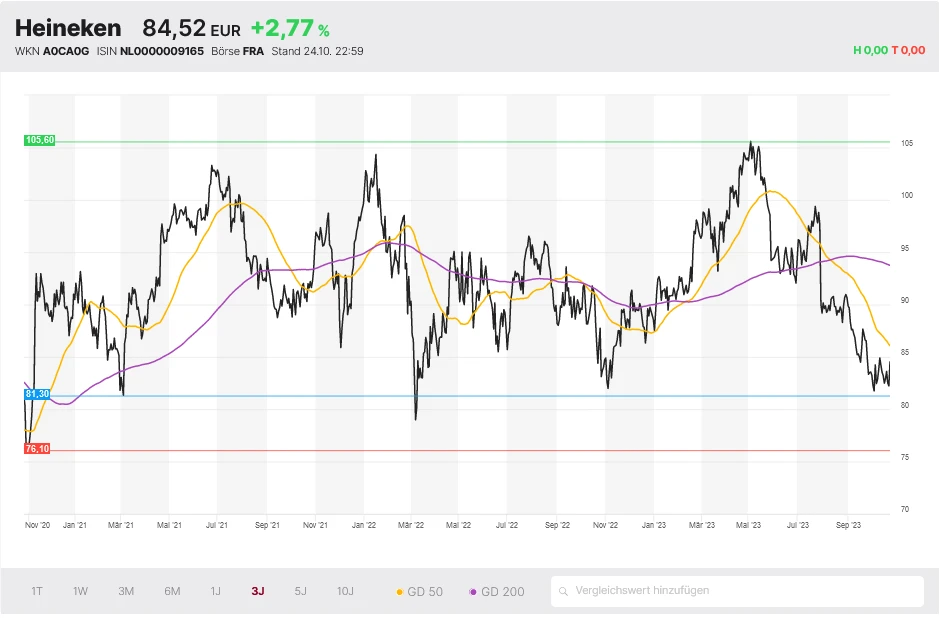Select the active 3J range
The height and width of the screenshot is (618, 941).
tap(258, 591)
